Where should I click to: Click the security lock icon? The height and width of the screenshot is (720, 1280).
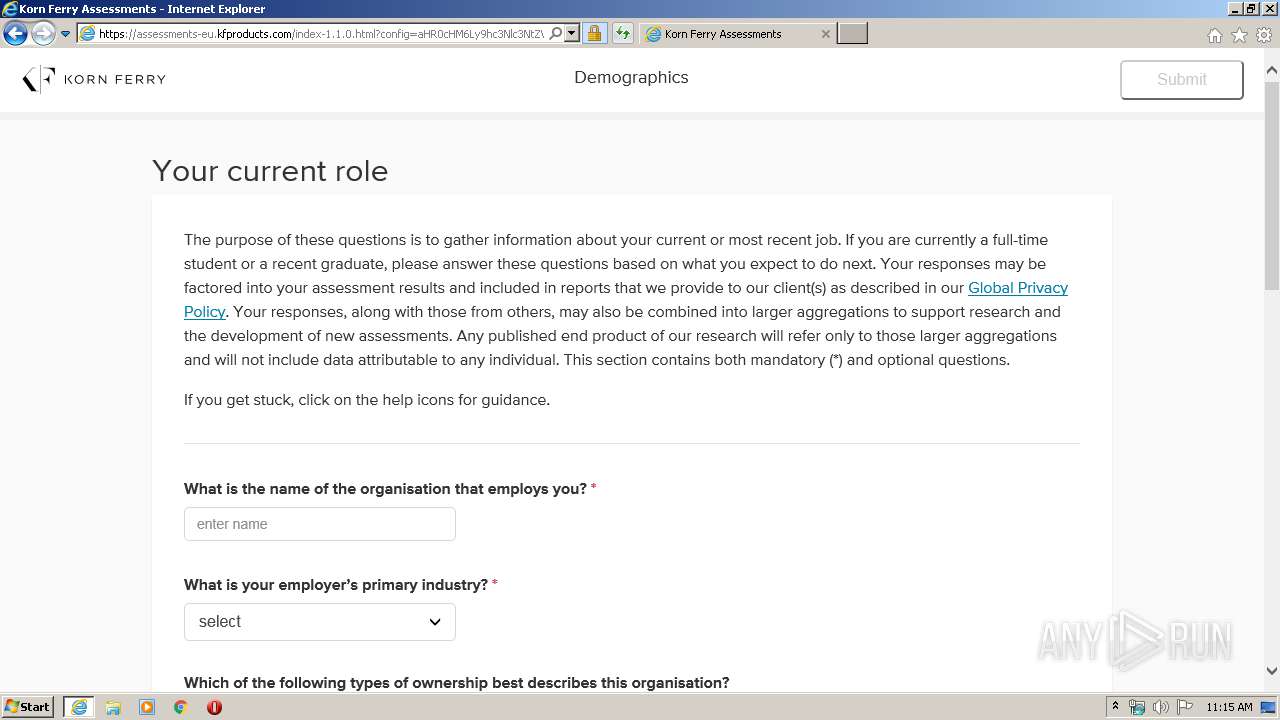(x=594, y=34)
